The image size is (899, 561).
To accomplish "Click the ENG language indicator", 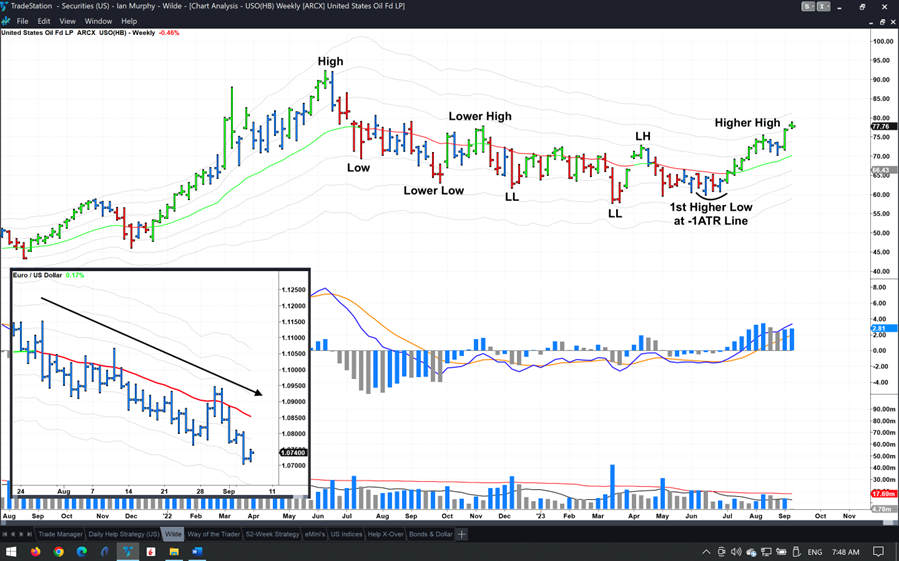I will (x=815, y=552).
